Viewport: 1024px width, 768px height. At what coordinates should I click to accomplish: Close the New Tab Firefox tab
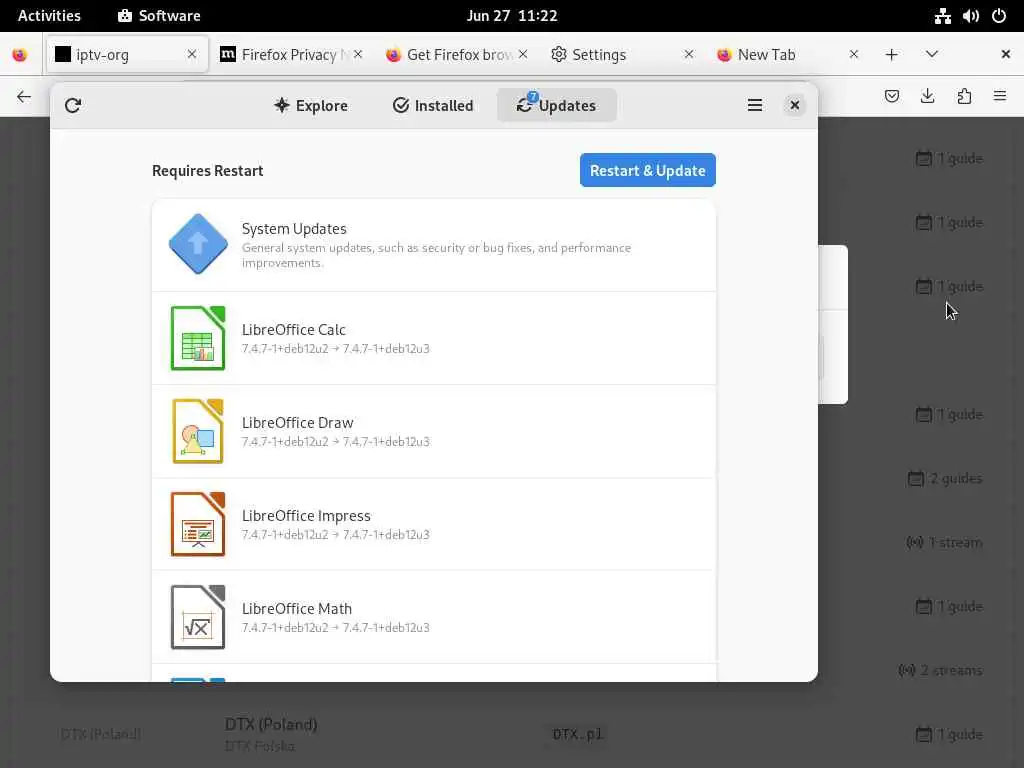pyautogui.click(x=854, y=54)
